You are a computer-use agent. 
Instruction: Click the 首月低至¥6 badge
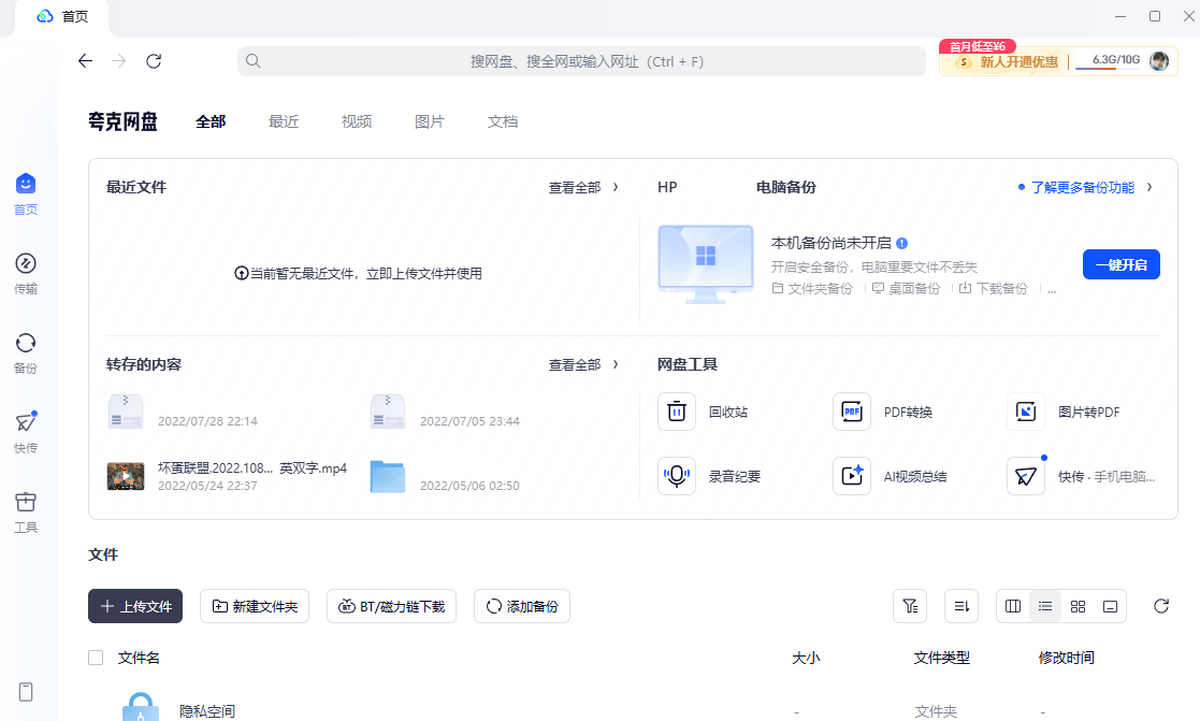click(x=978, y=46)
